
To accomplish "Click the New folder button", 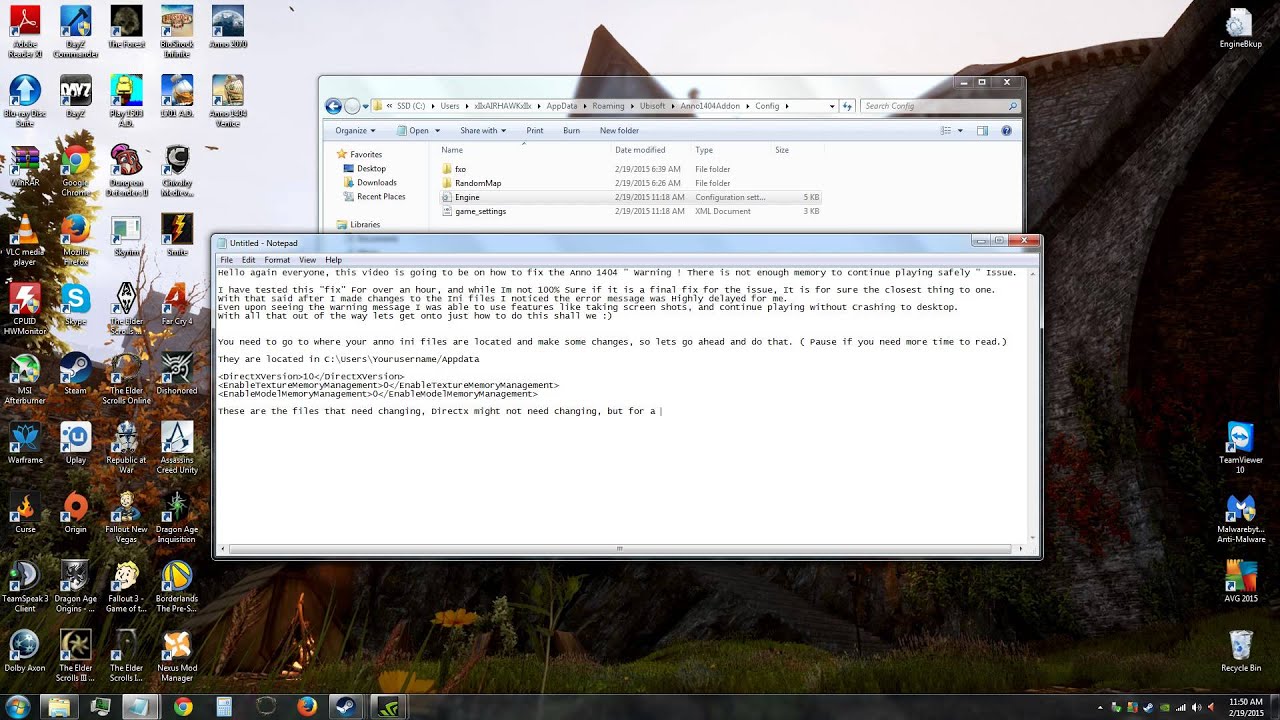I will pyautogui.click(x=619, y=130).
